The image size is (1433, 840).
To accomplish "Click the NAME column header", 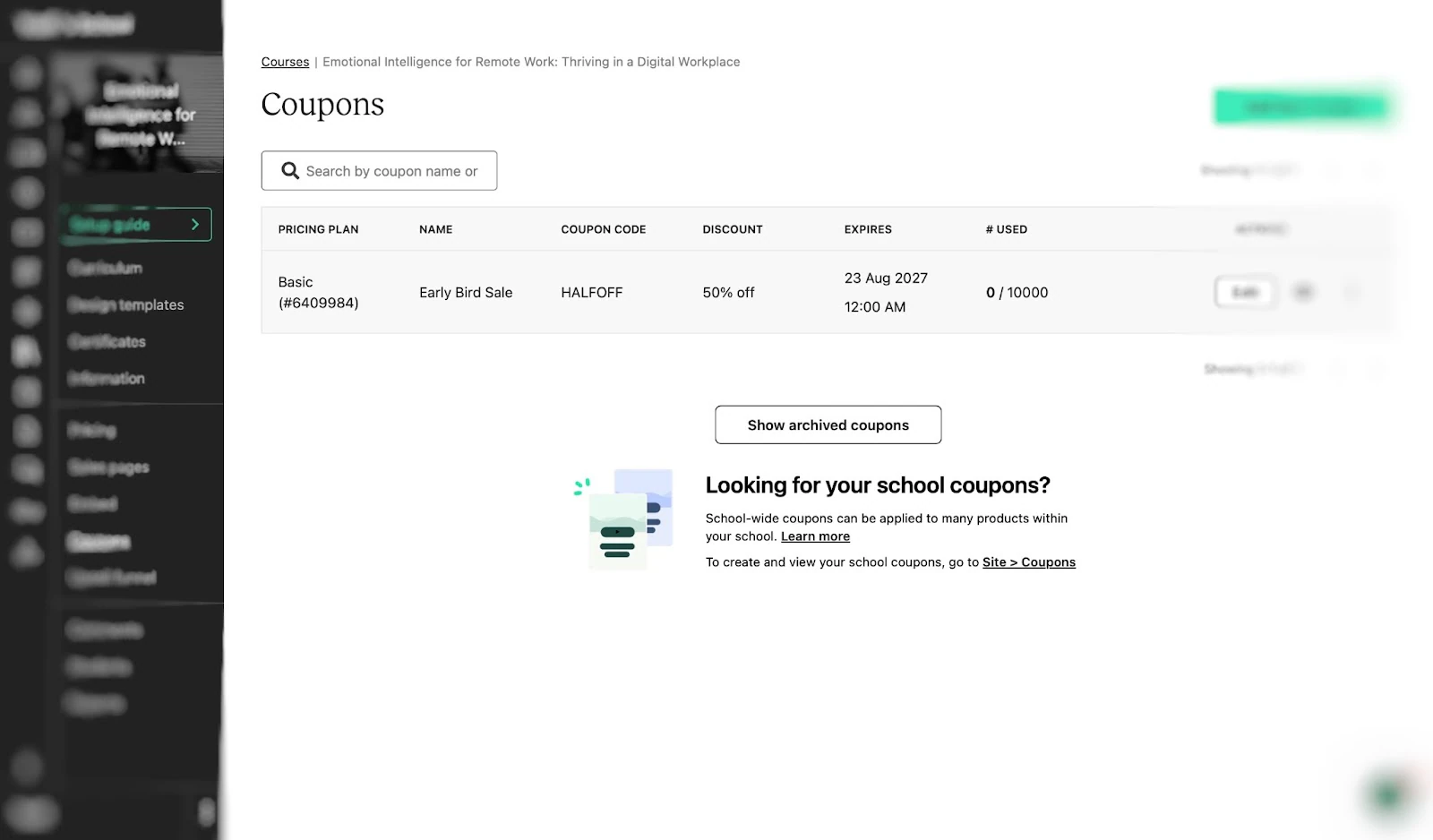I will point(435,229).
